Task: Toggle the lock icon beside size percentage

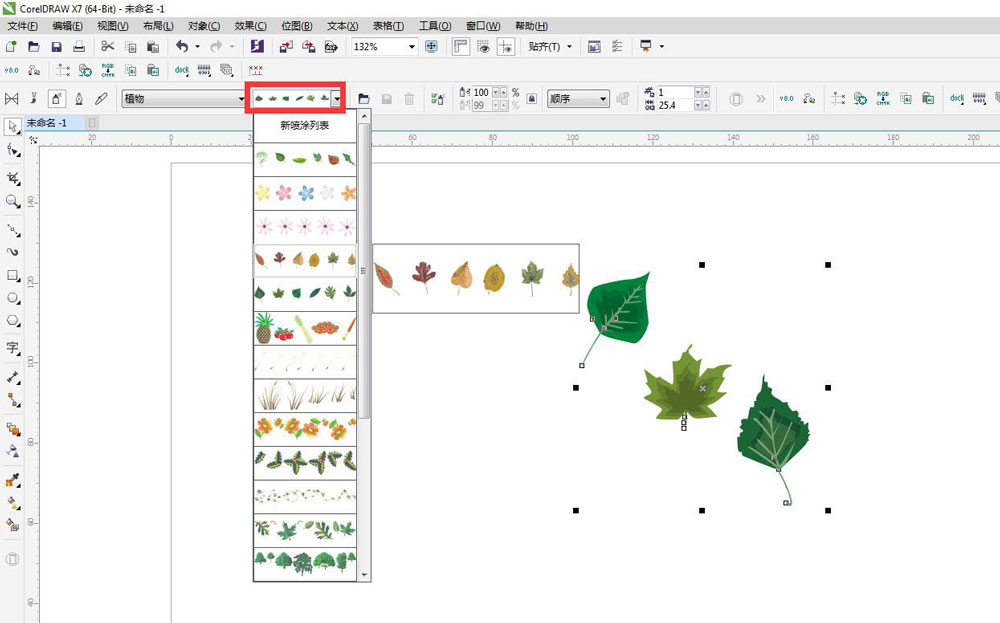Action: point(532,99)
